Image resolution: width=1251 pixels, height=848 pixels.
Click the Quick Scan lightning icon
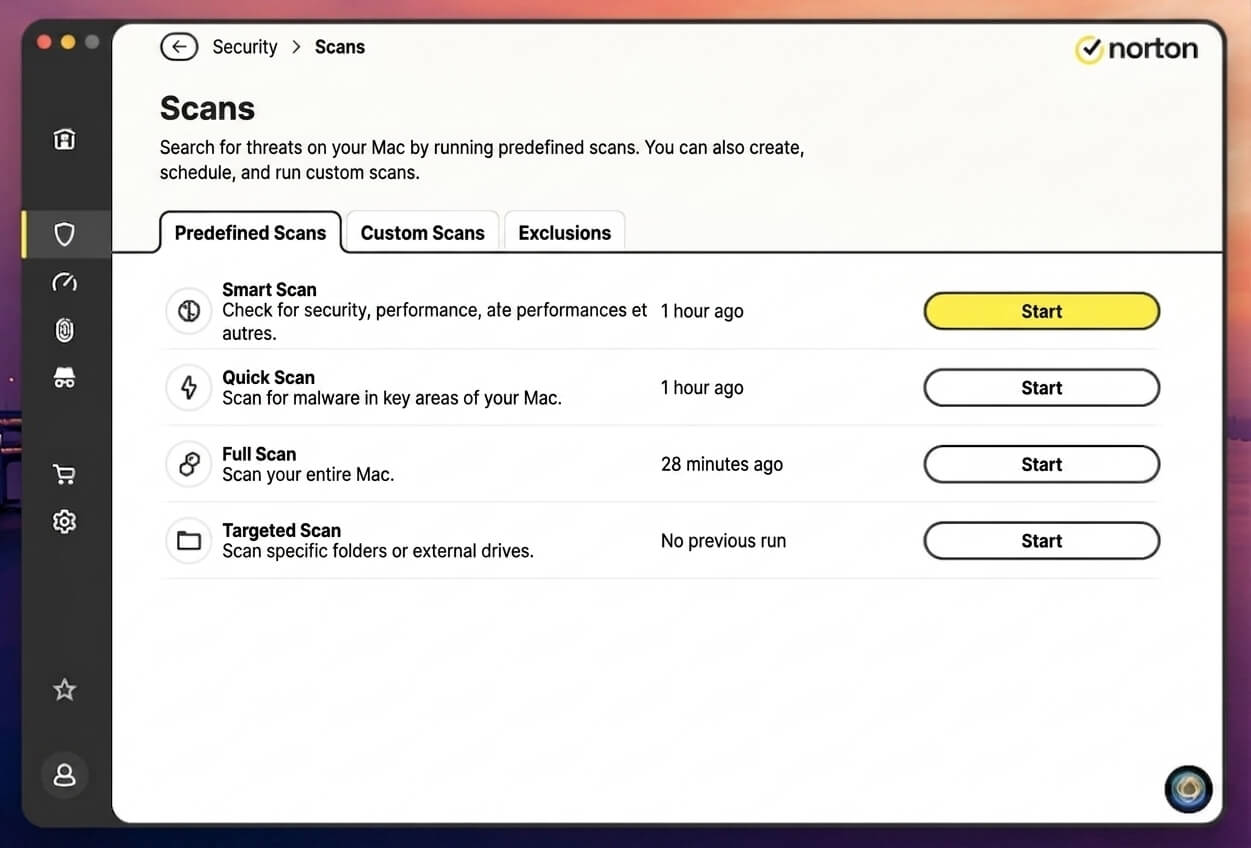[x=189, y=388]
